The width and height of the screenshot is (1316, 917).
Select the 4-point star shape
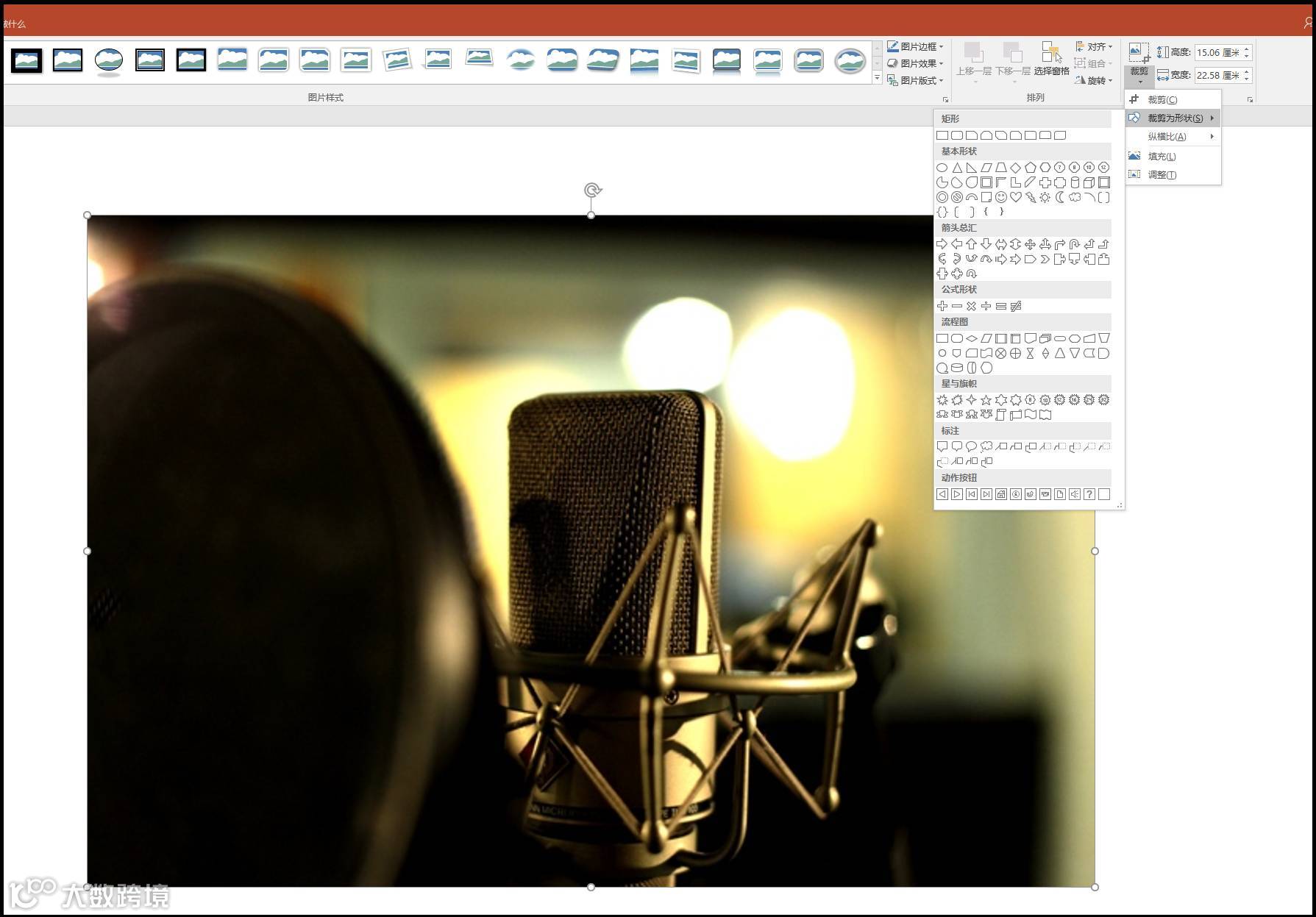click(x=972, y=400)
